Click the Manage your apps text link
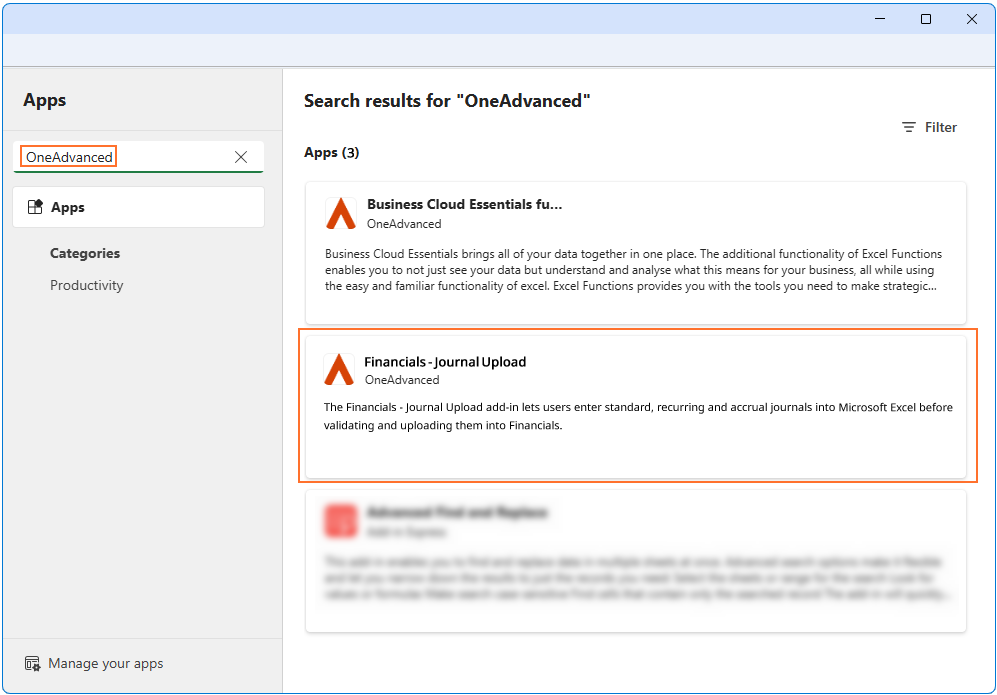The image size is (997, 695). (105, 664)
